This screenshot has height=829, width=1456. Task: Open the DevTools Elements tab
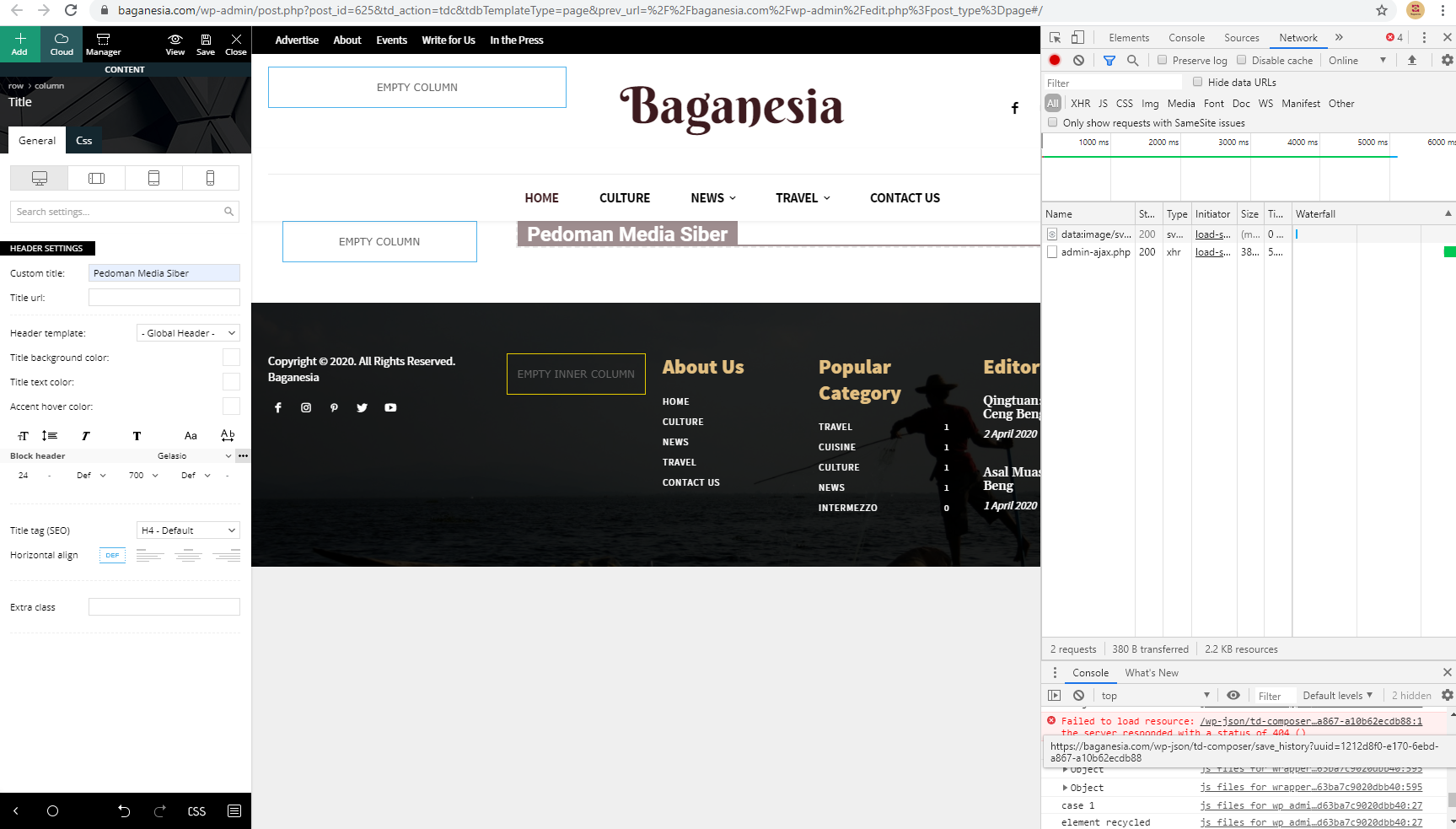tap(1129, 38)
